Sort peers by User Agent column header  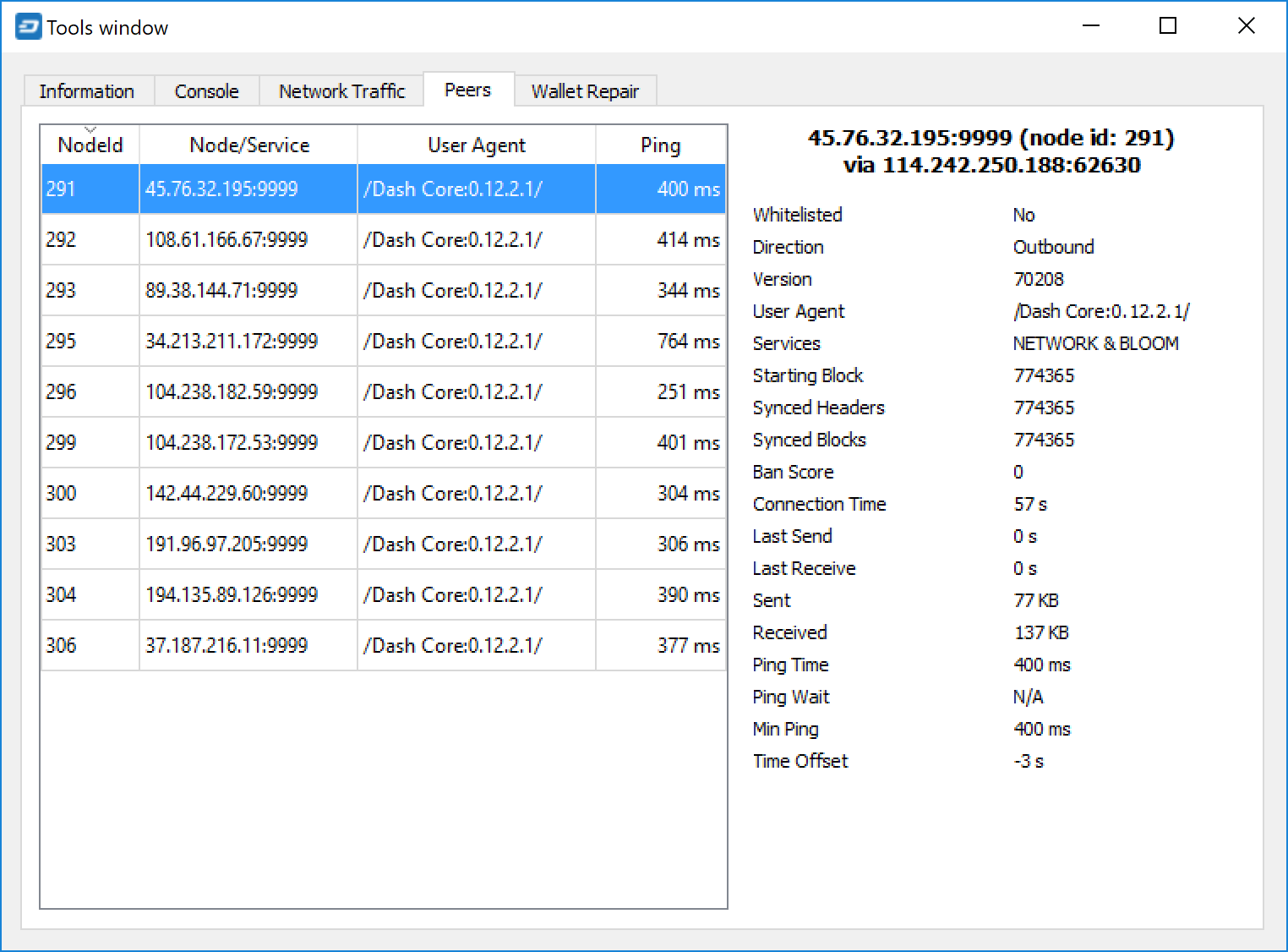tap(477, 145)
